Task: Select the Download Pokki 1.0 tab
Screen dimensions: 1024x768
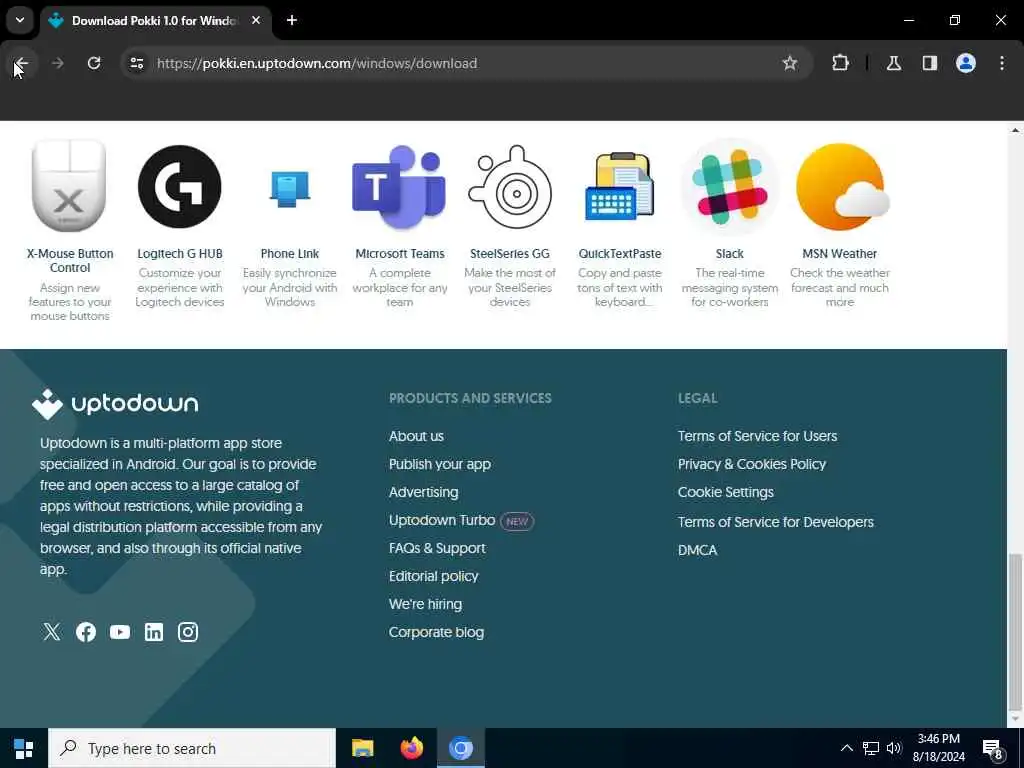Action: (x=157, y=20)
